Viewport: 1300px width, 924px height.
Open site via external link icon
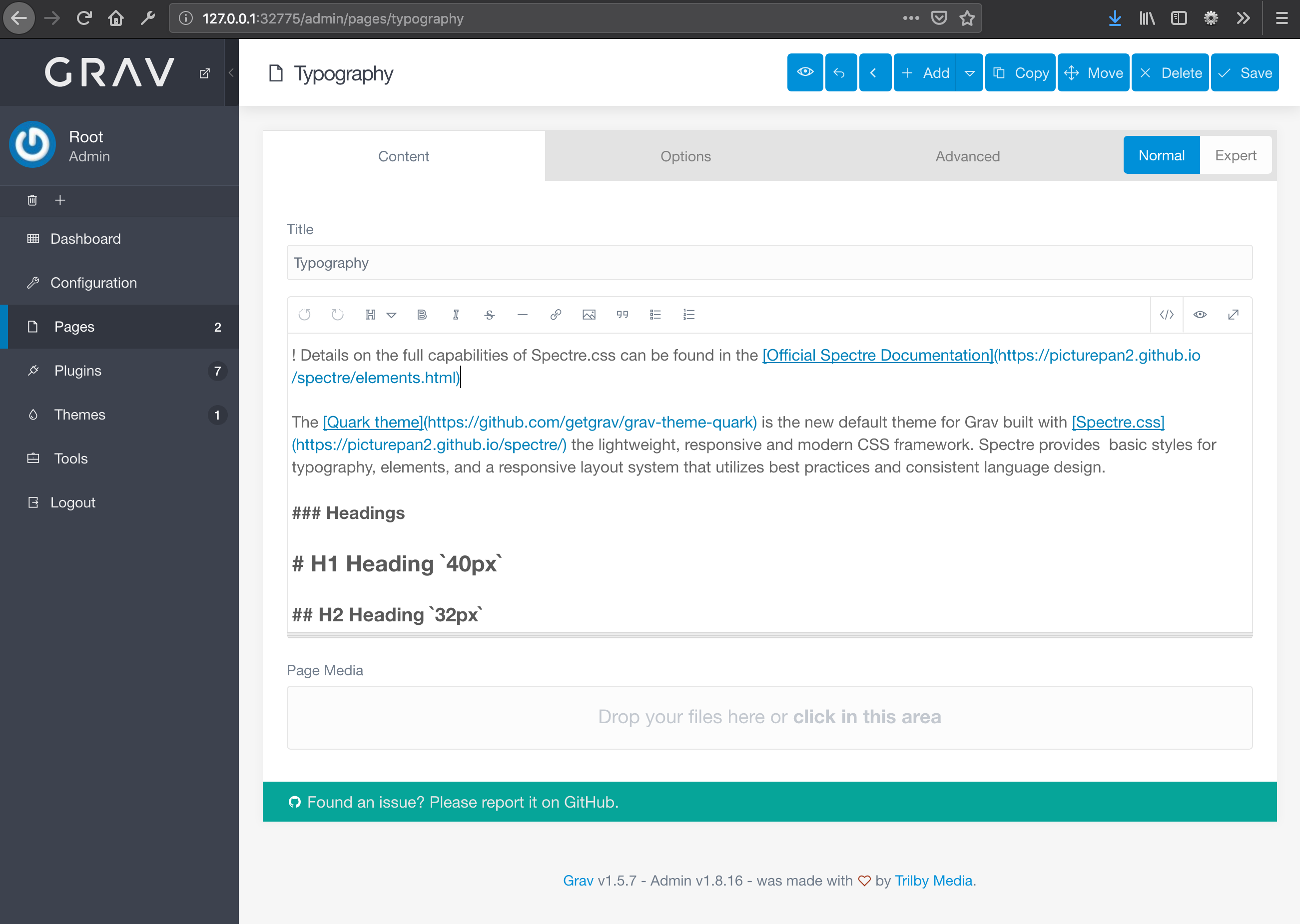tap(205, 73)
